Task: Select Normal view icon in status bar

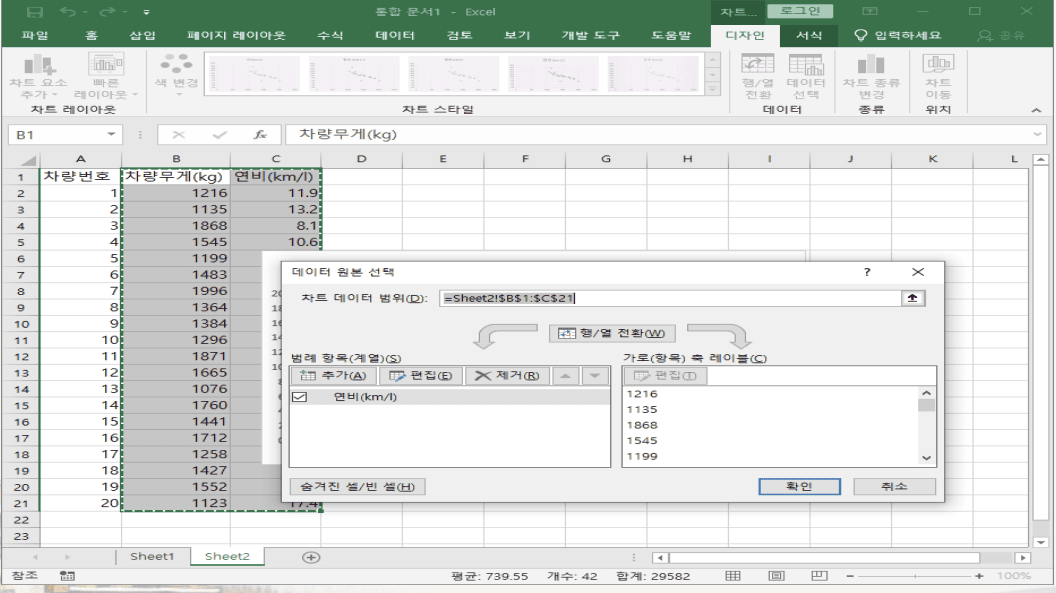Action: click(x=733, y=576)
